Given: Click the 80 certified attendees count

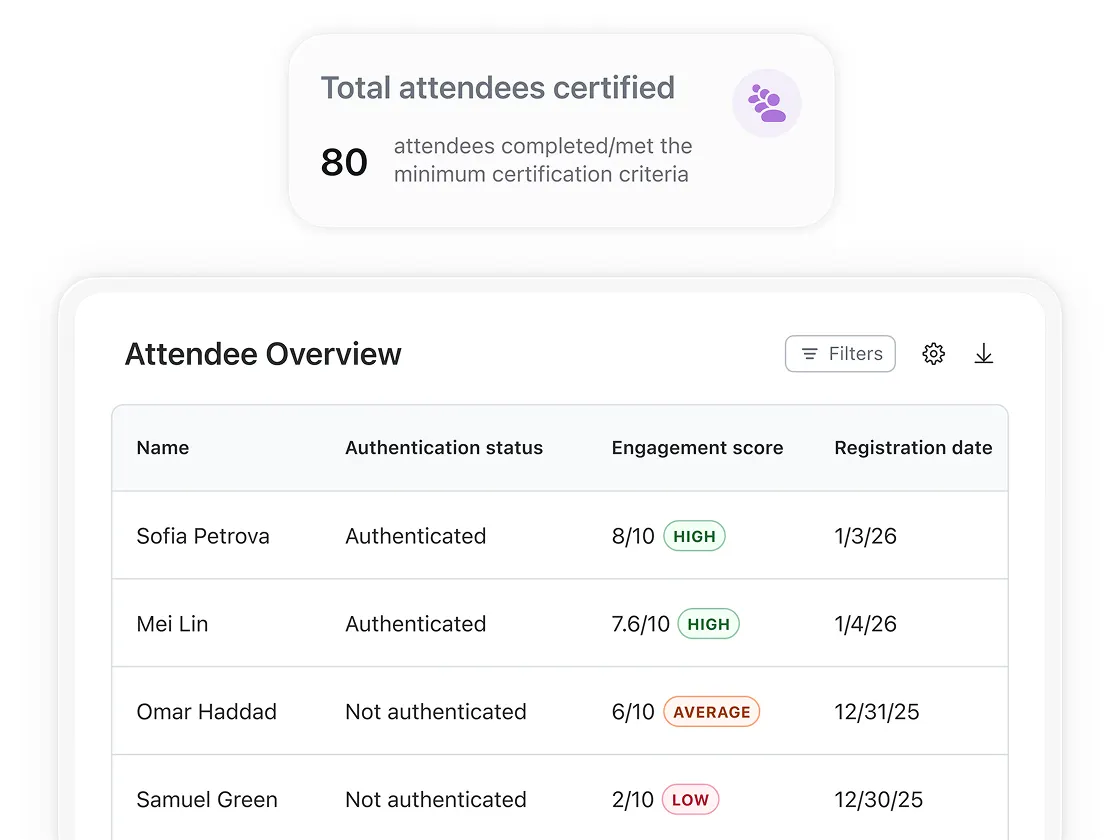Looking at the screenshot, I should coord(344,162).
